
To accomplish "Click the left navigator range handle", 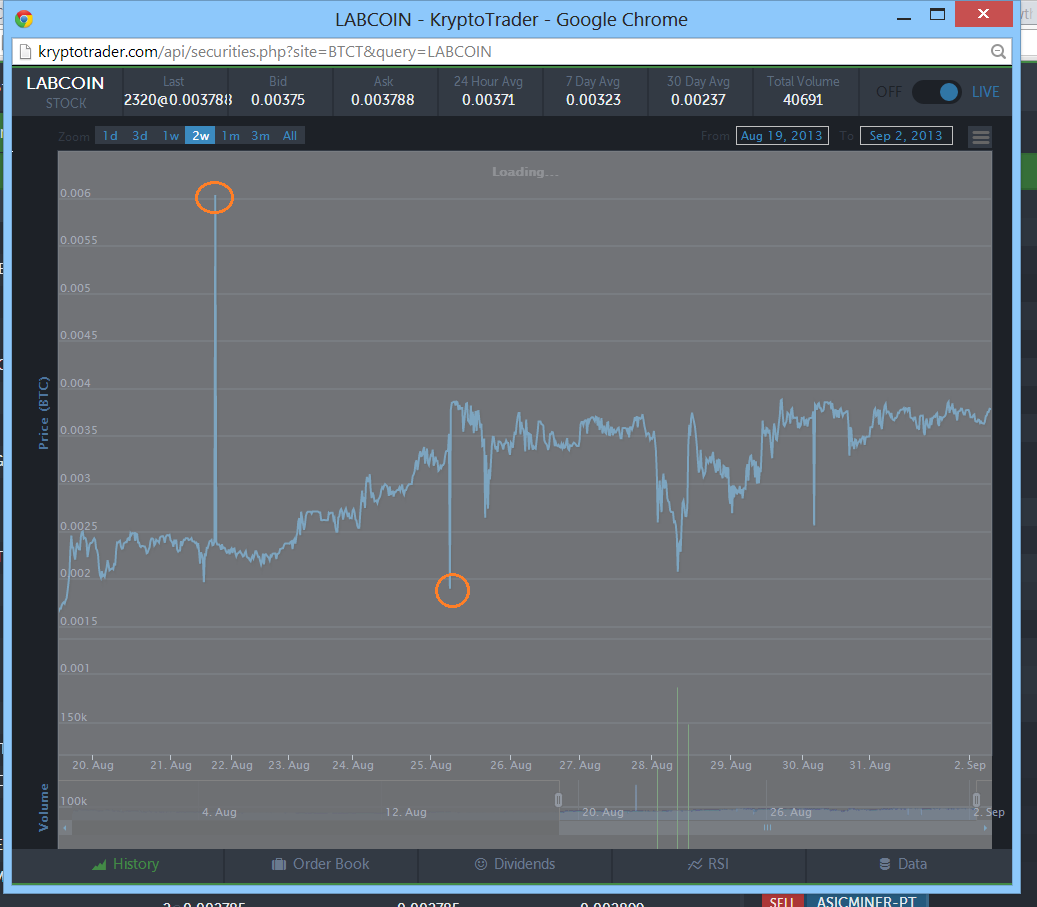I will [x=558, y=800].
